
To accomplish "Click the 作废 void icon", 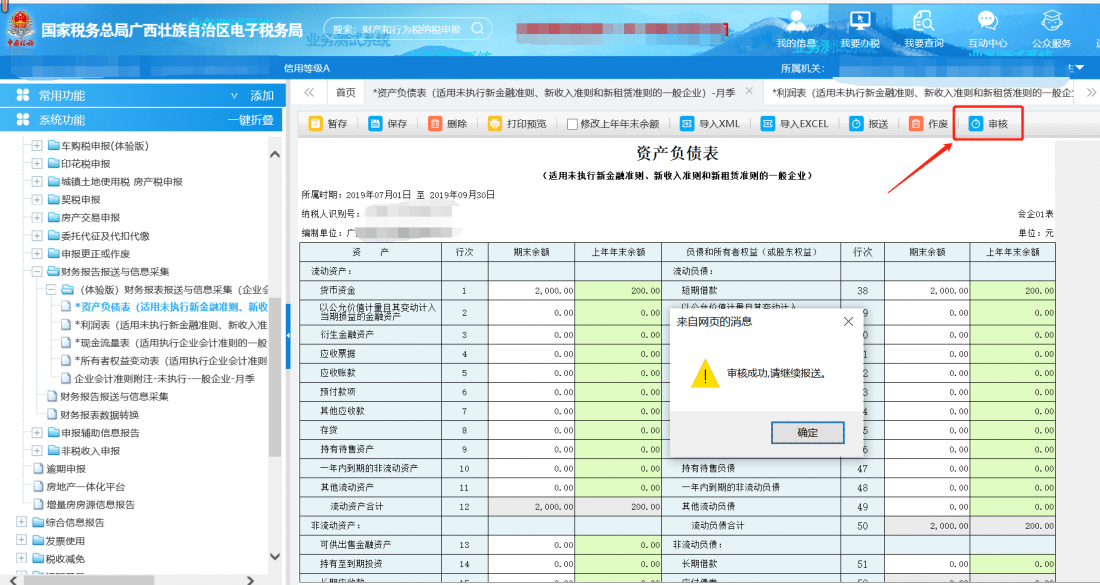I will [916, 124].
